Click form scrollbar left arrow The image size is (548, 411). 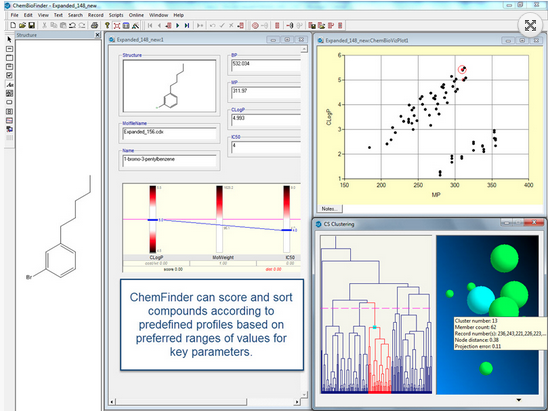[112, 402]
